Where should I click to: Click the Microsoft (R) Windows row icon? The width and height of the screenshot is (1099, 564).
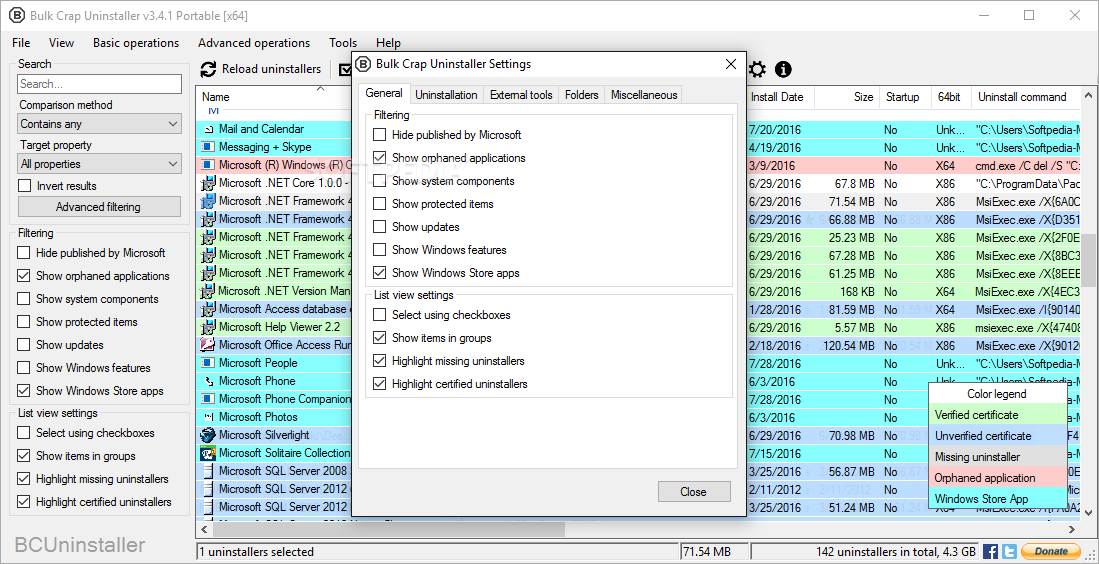coord(207,165)
